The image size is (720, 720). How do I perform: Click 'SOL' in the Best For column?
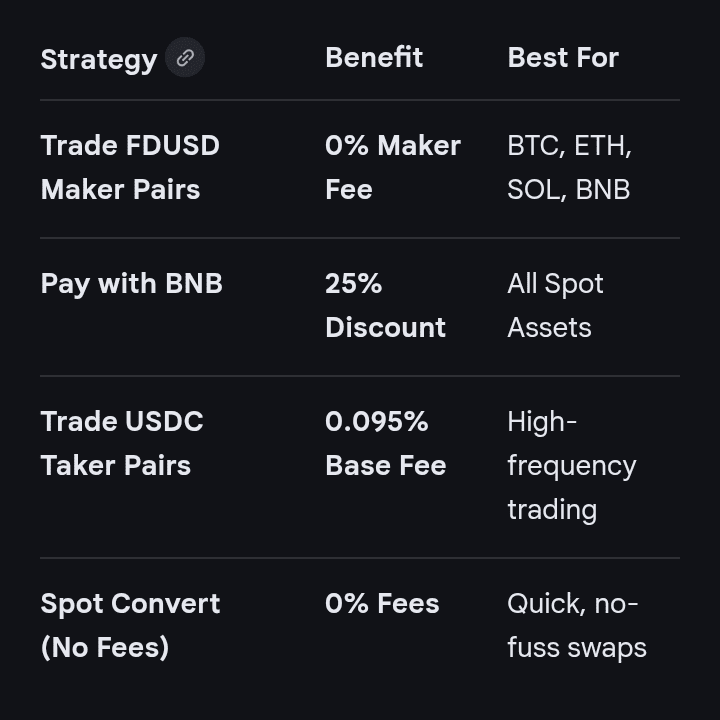[534, 190]
